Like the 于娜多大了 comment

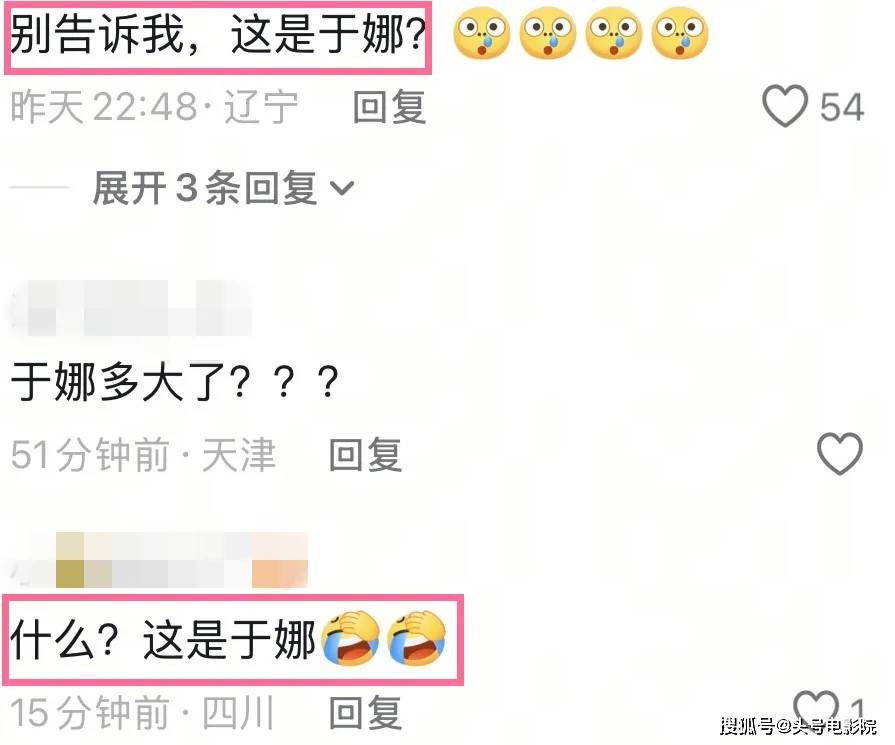[840, 454]
